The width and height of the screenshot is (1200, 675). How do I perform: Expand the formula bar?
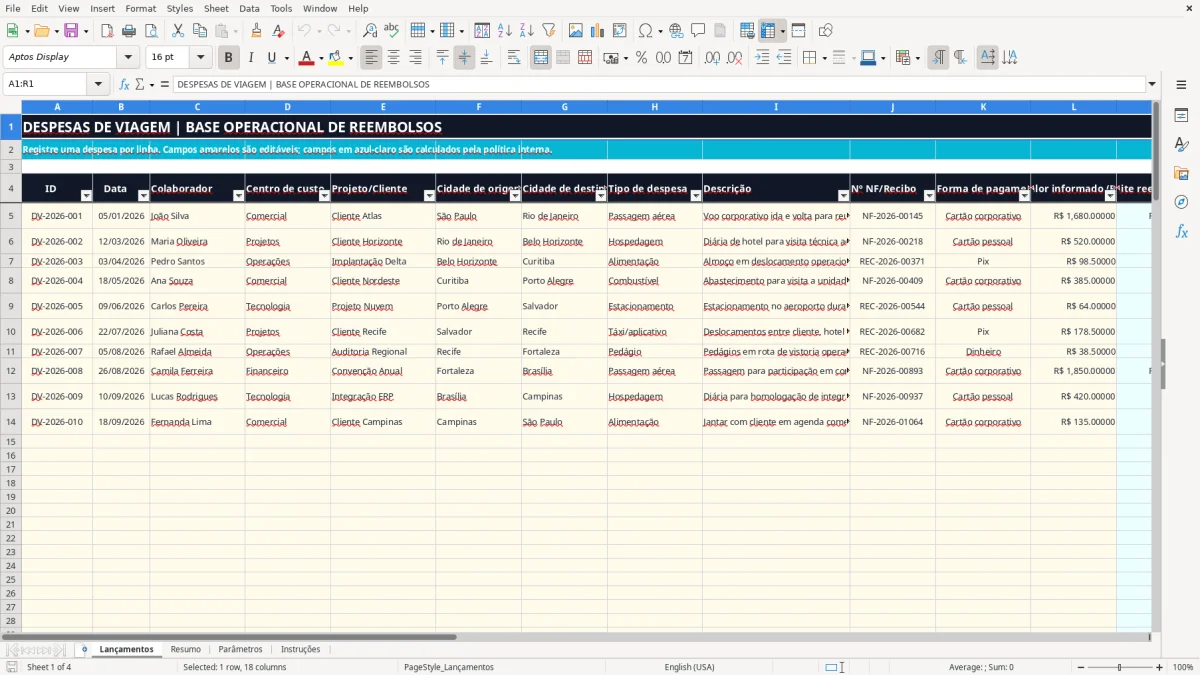[1152, 84]
